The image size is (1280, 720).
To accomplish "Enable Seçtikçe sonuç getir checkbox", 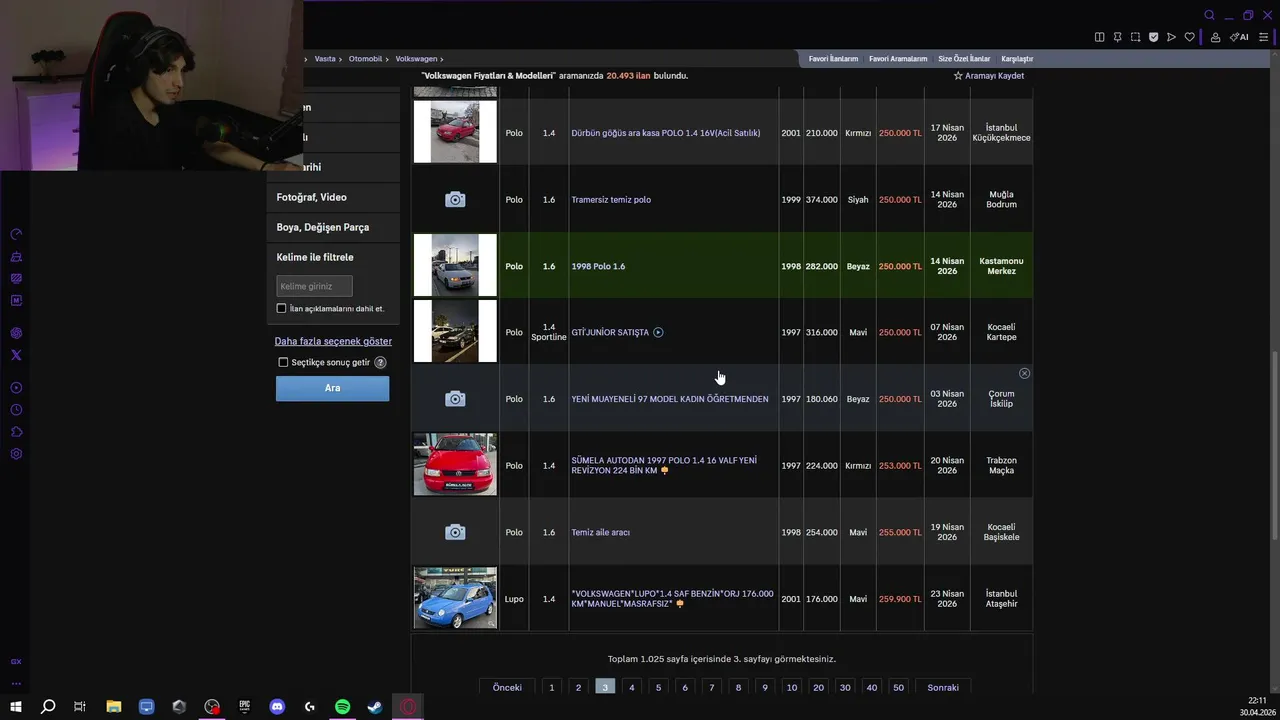I will coord(283,362).
